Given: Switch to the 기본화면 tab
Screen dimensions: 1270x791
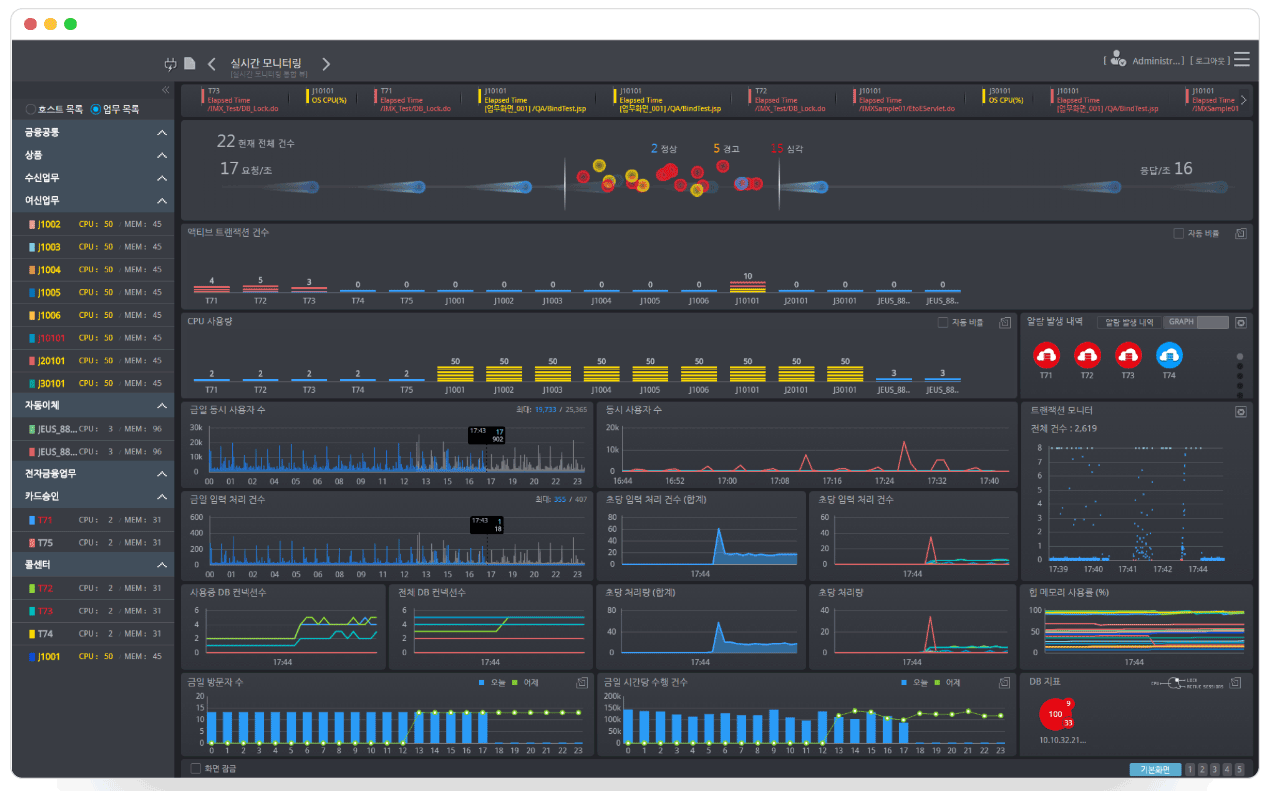Looking at the screenshot, I should pyautogui.click(x=1154, y=769).
